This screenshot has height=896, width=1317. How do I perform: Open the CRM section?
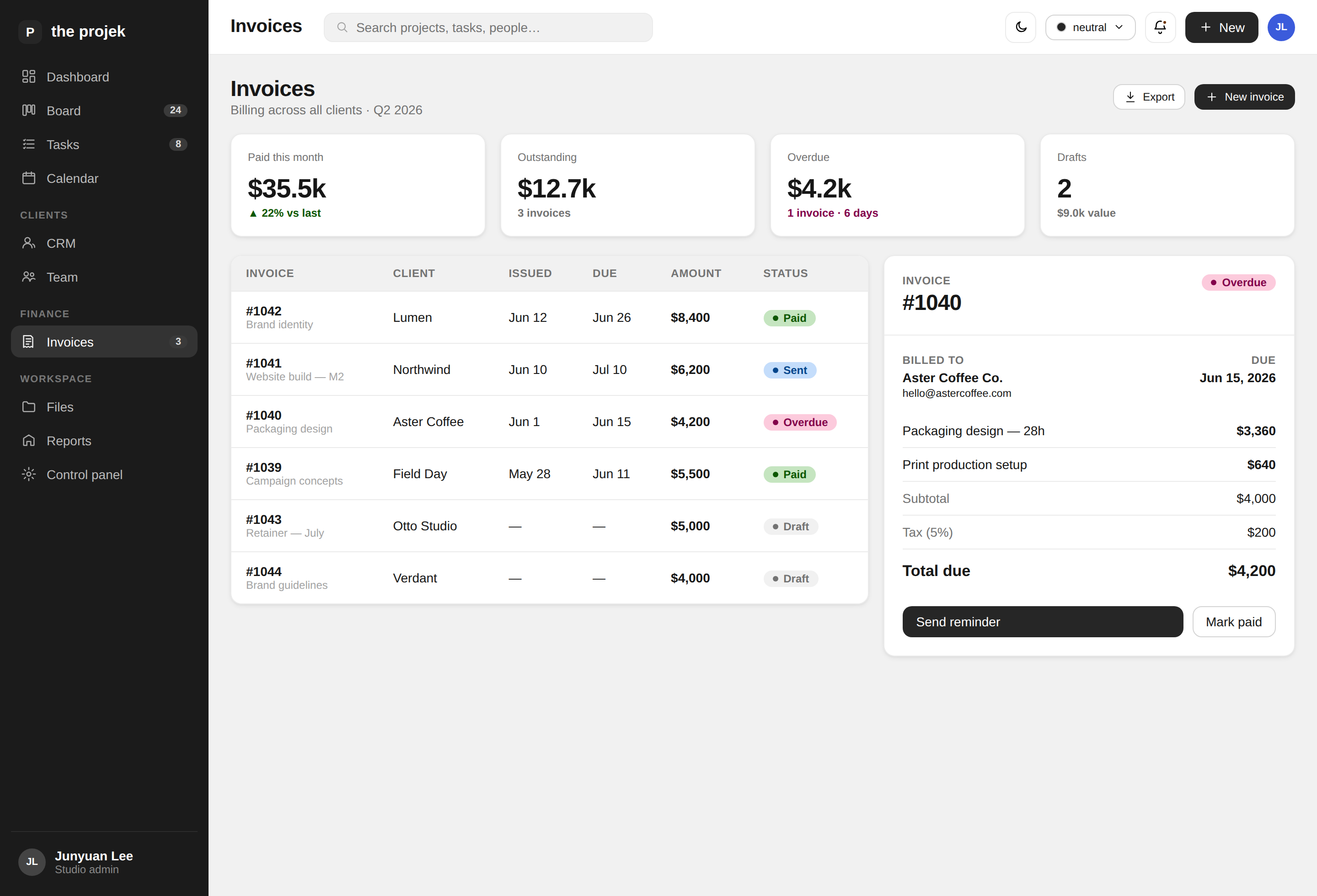104,243
